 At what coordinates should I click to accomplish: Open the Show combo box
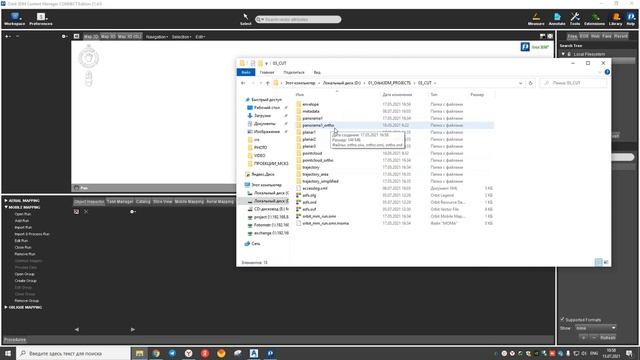(x=596, y=328)
